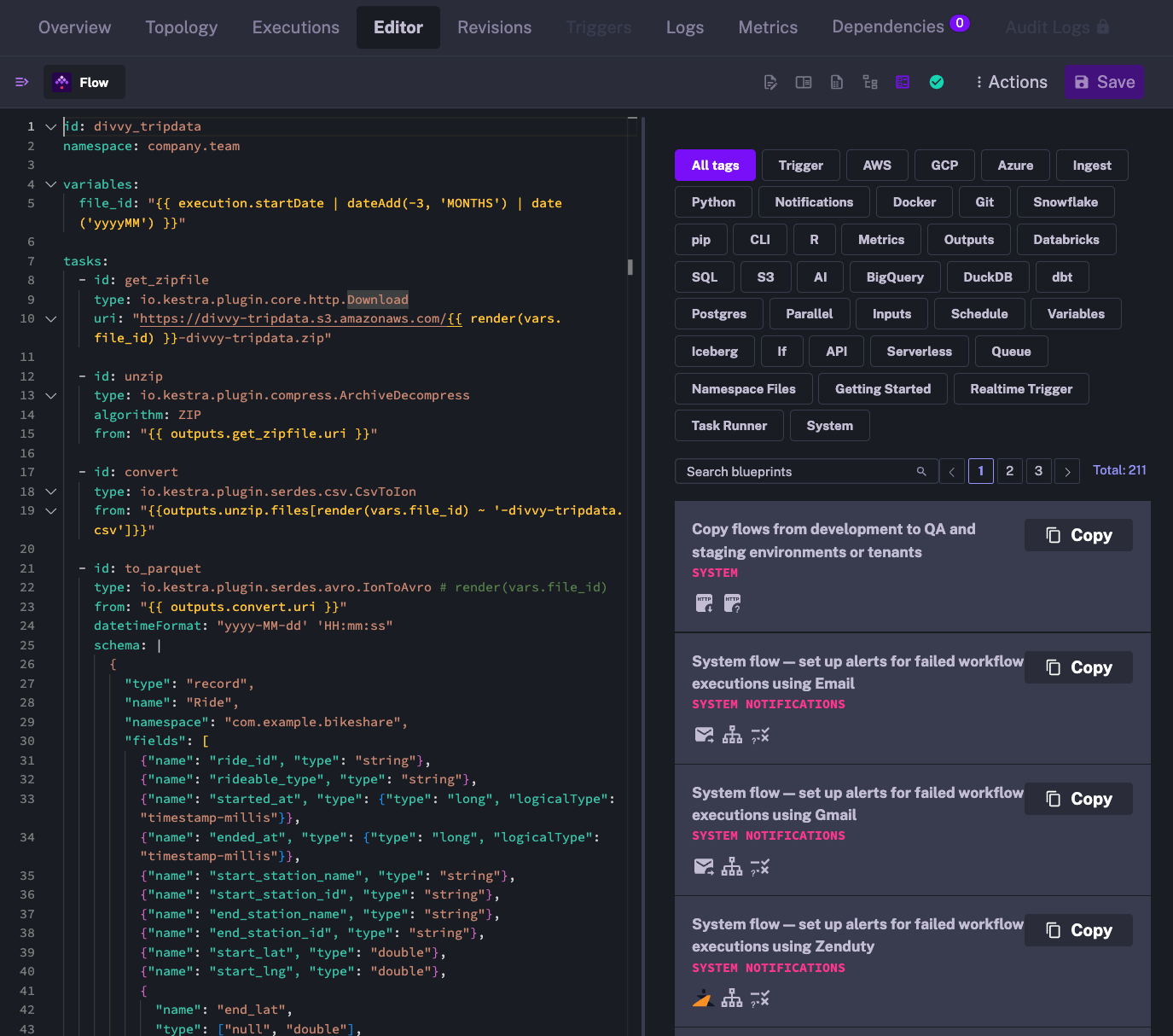
Task: Click the editor vertical scrollbar thumb
Action: pyautogui.click(x=630, y=267)
